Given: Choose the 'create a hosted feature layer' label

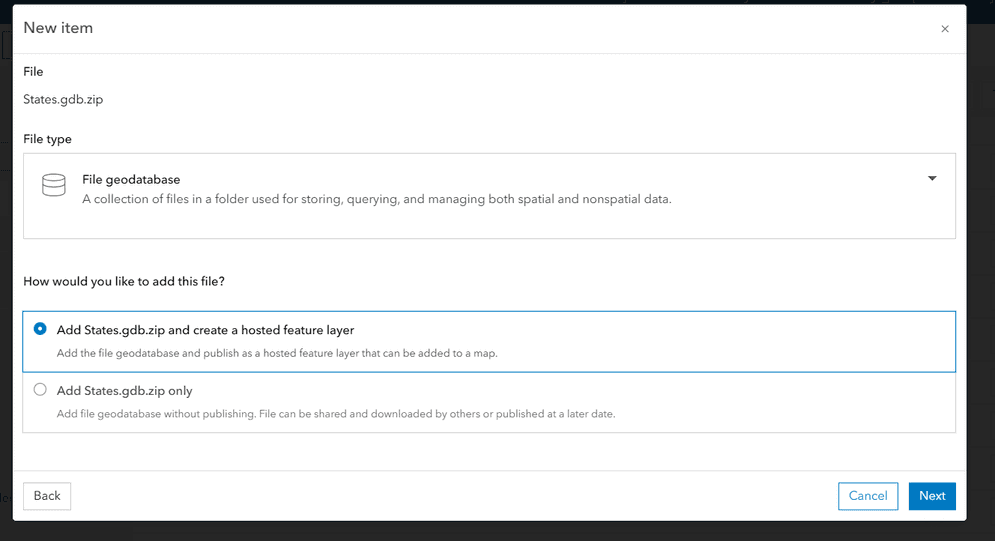Looking at the screenshot, I should pyautogui.click(x=205, y=330).
